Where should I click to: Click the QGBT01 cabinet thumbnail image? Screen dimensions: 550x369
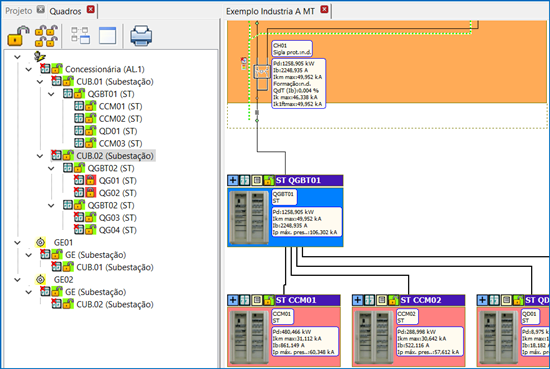click(249, 217)
